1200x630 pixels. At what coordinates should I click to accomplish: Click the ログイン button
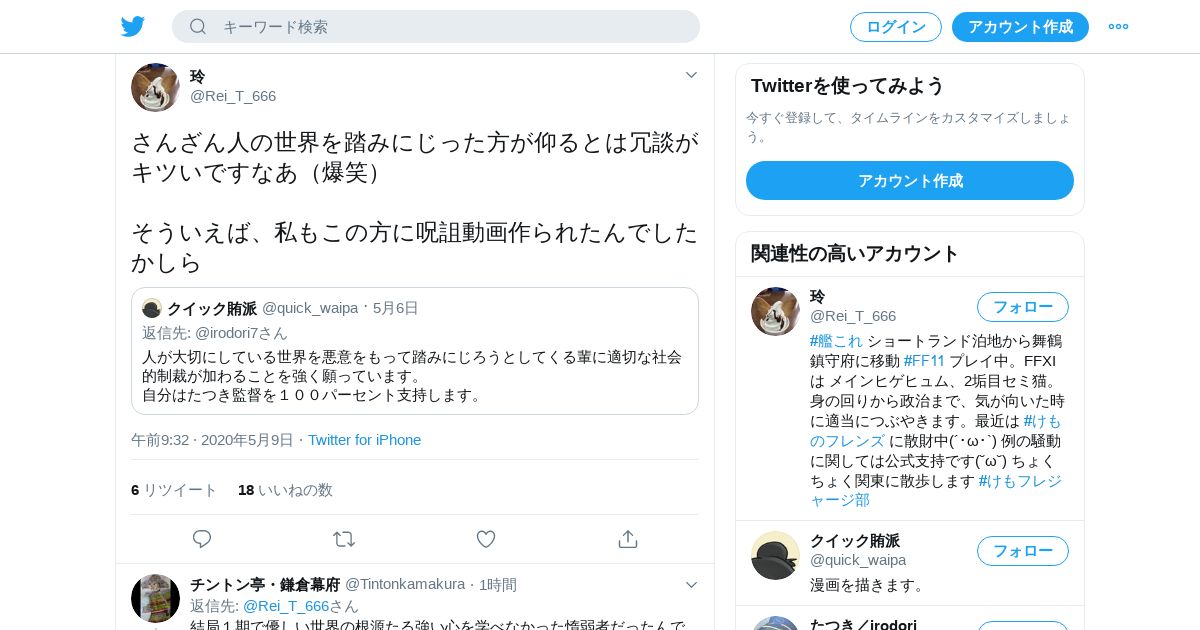click(x=896, y=27)
